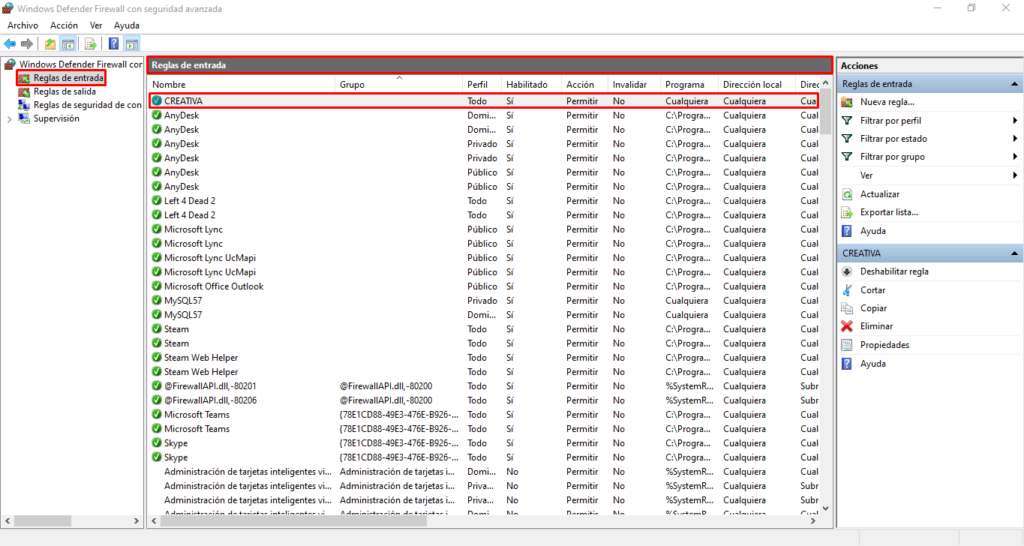Select the Left 4 Dead 2 first row
The height and width of the screenshot is (546, 1024).
483,201
